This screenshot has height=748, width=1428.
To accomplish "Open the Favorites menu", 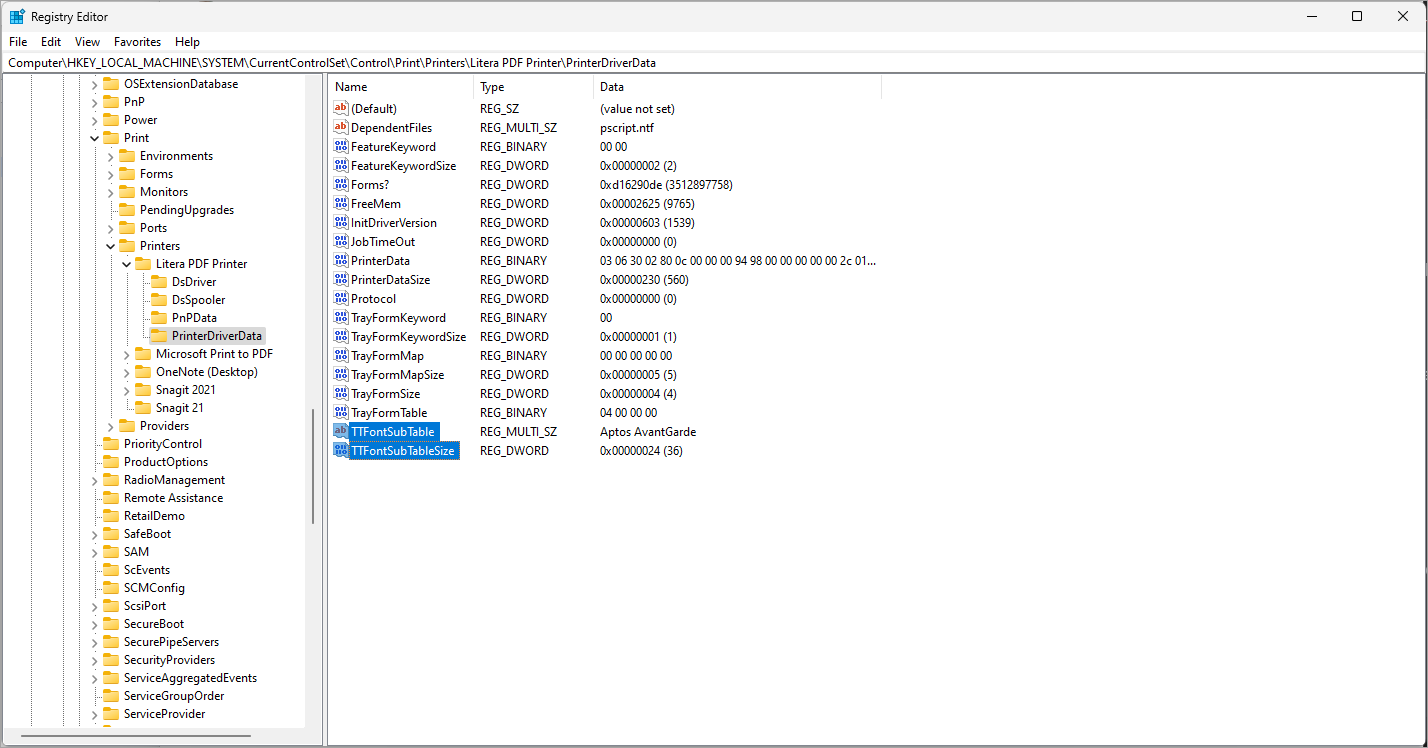I will pyautogui.click(x=137, y=42).
